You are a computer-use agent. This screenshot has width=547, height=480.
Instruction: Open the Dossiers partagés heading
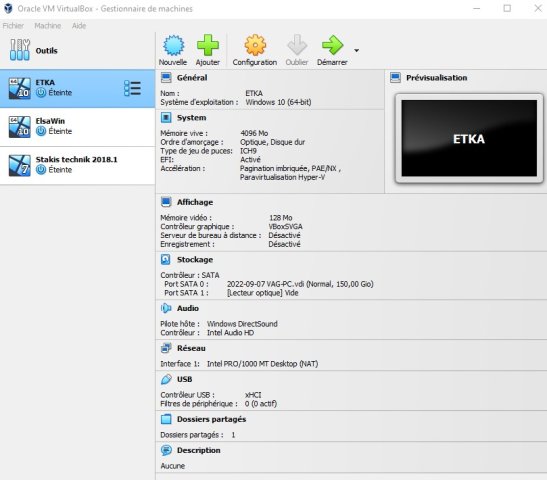[x=211, y=419]
